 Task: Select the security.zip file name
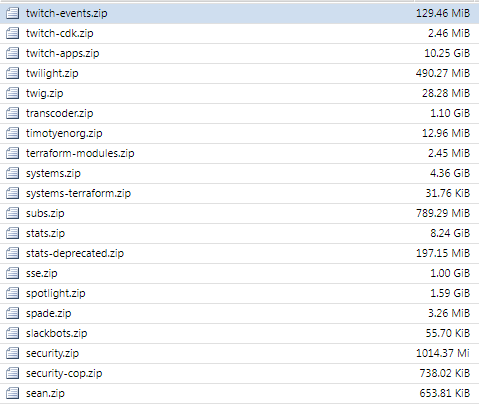click(x=52, y=353)
